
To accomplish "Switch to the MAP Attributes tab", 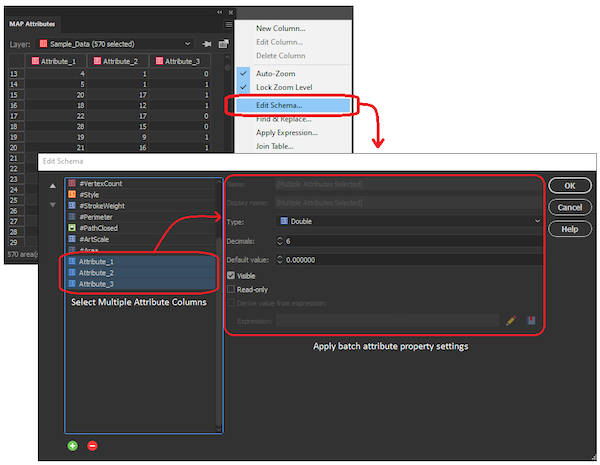I will (32, 24).
